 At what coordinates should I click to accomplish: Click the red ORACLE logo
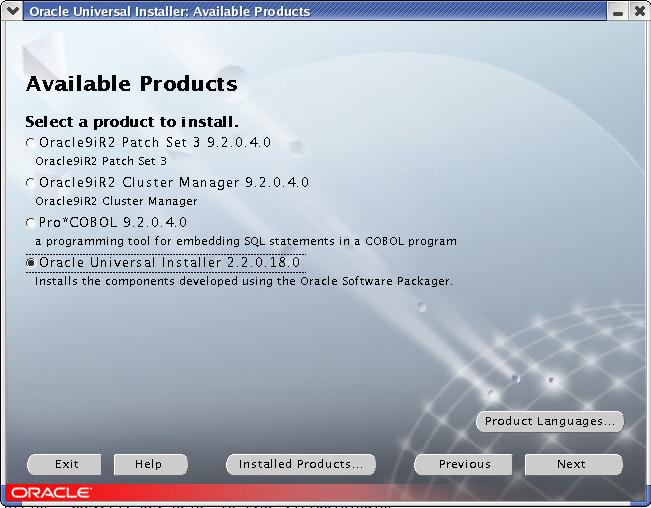52,492
